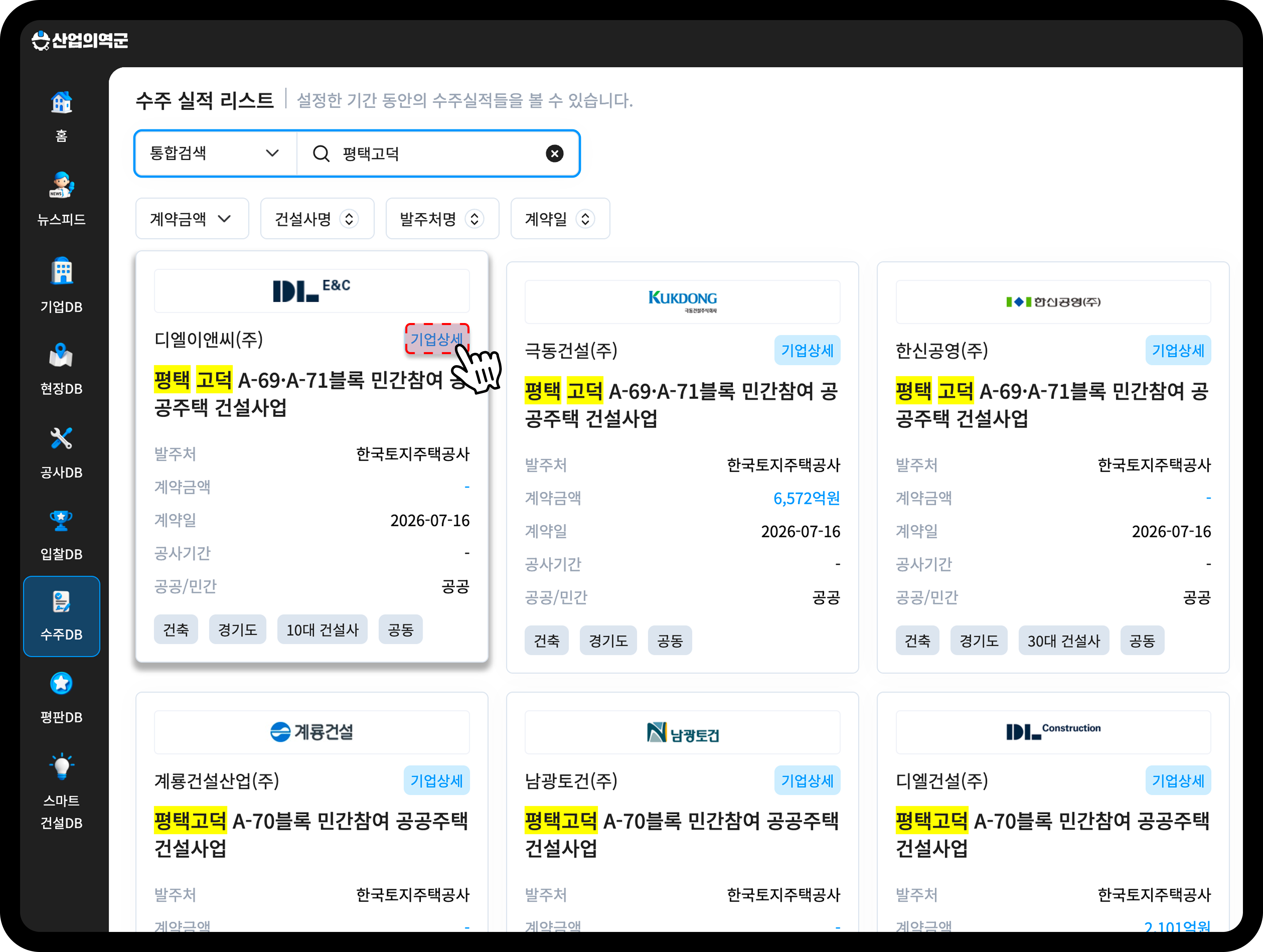This screenshot has width=1263, height=952.
Task: Click the 디엘이앤씨(주) company name
Action: (208, 339)
